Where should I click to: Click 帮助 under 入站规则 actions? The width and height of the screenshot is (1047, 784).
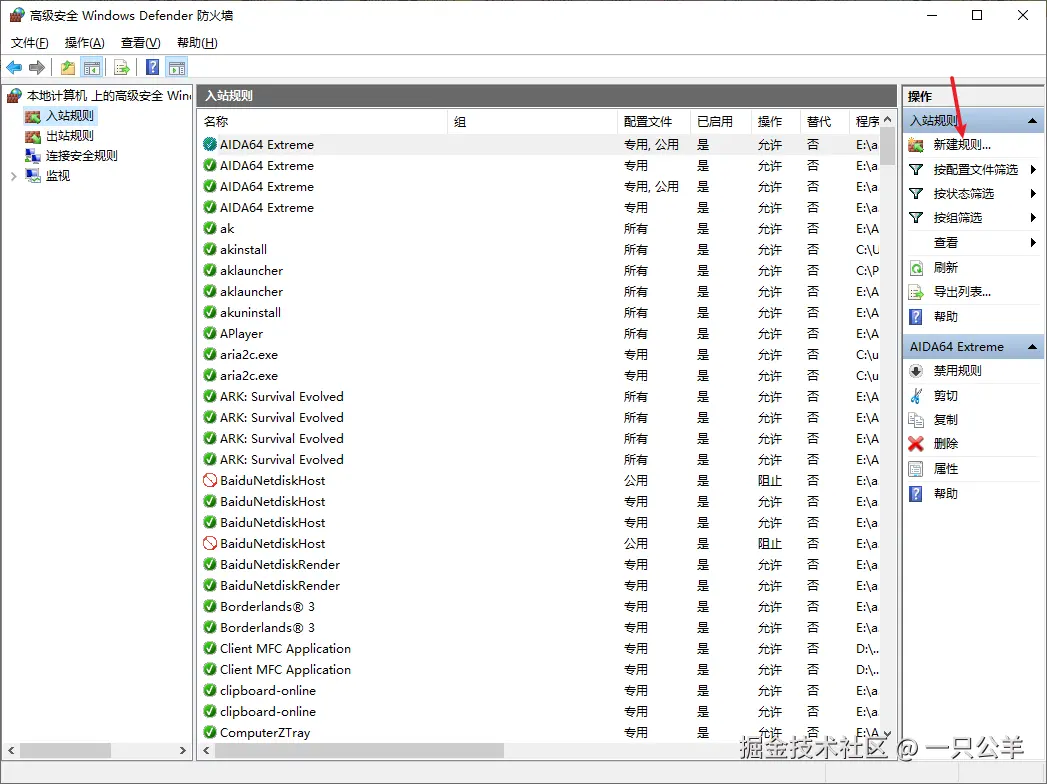coord(946,317)
